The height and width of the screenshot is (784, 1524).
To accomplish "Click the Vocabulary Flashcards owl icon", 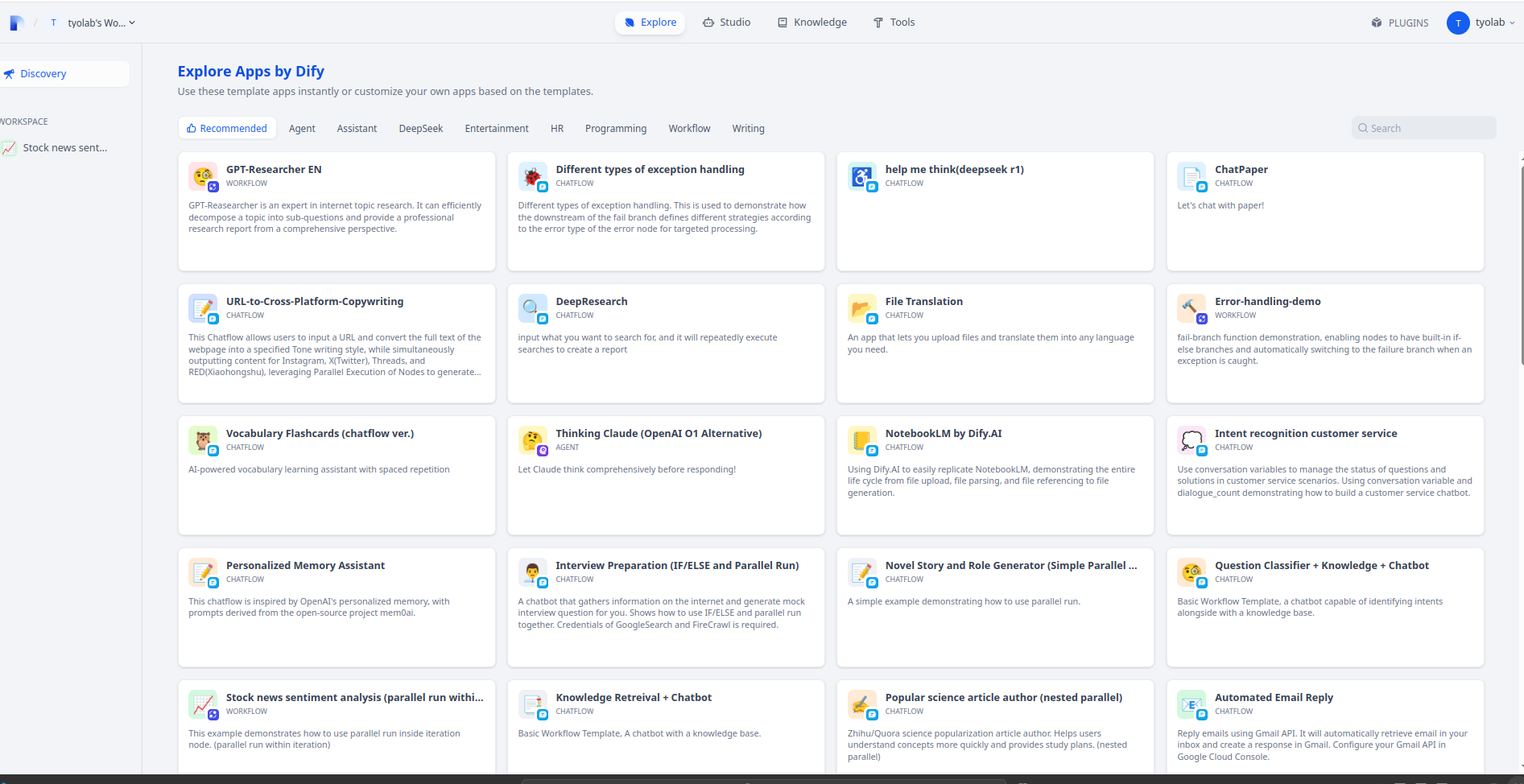I will coord(203,439).
